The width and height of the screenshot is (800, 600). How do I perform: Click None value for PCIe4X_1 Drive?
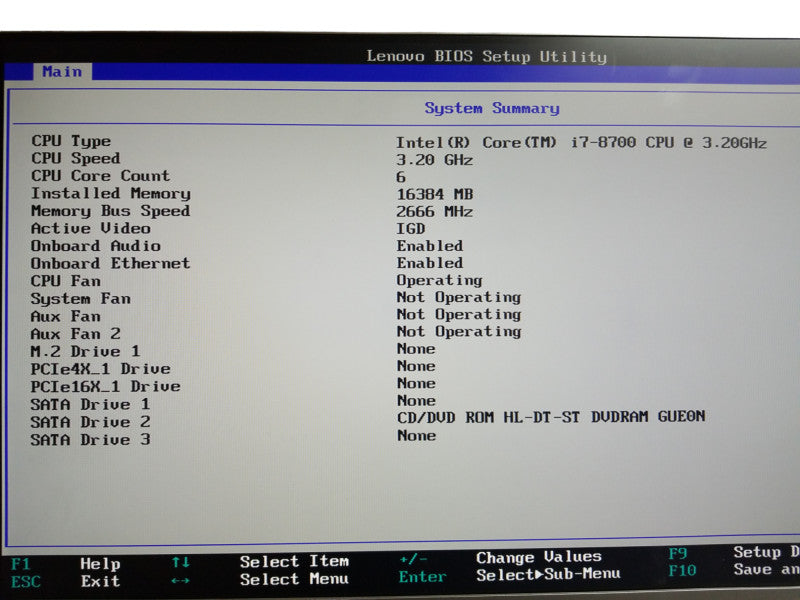[416, 366]
